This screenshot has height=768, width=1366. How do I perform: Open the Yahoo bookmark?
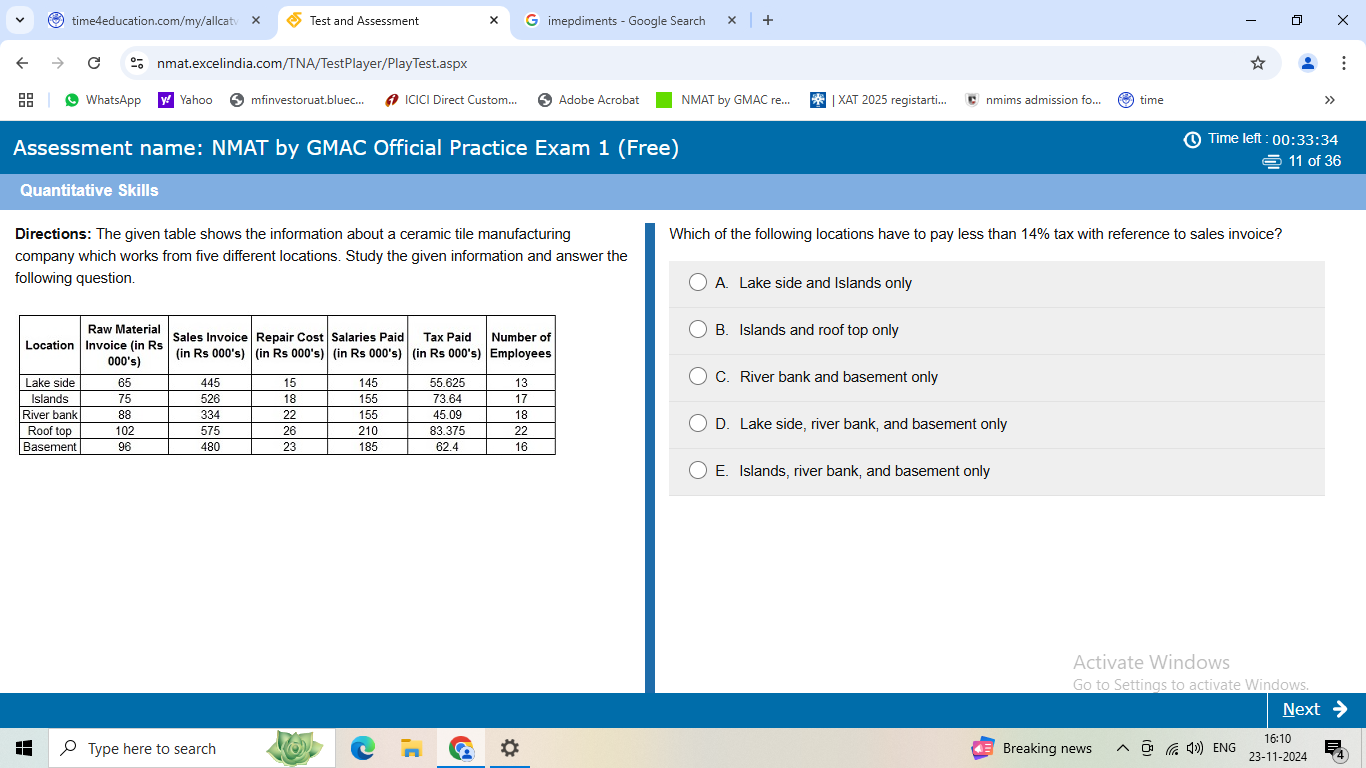(x=185, y=100)
